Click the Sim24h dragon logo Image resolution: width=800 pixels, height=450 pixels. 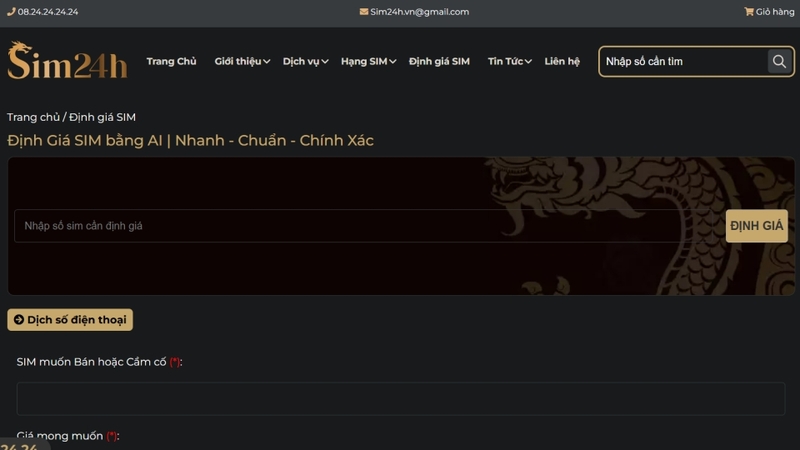coord(67,60)
